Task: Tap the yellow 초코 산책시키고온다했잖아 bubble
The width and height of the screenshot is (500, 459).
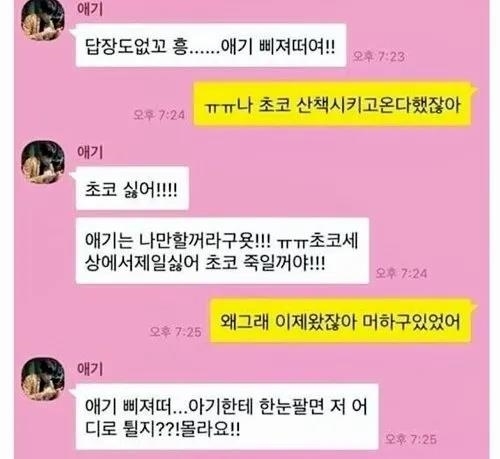Action: coord(332,104)
